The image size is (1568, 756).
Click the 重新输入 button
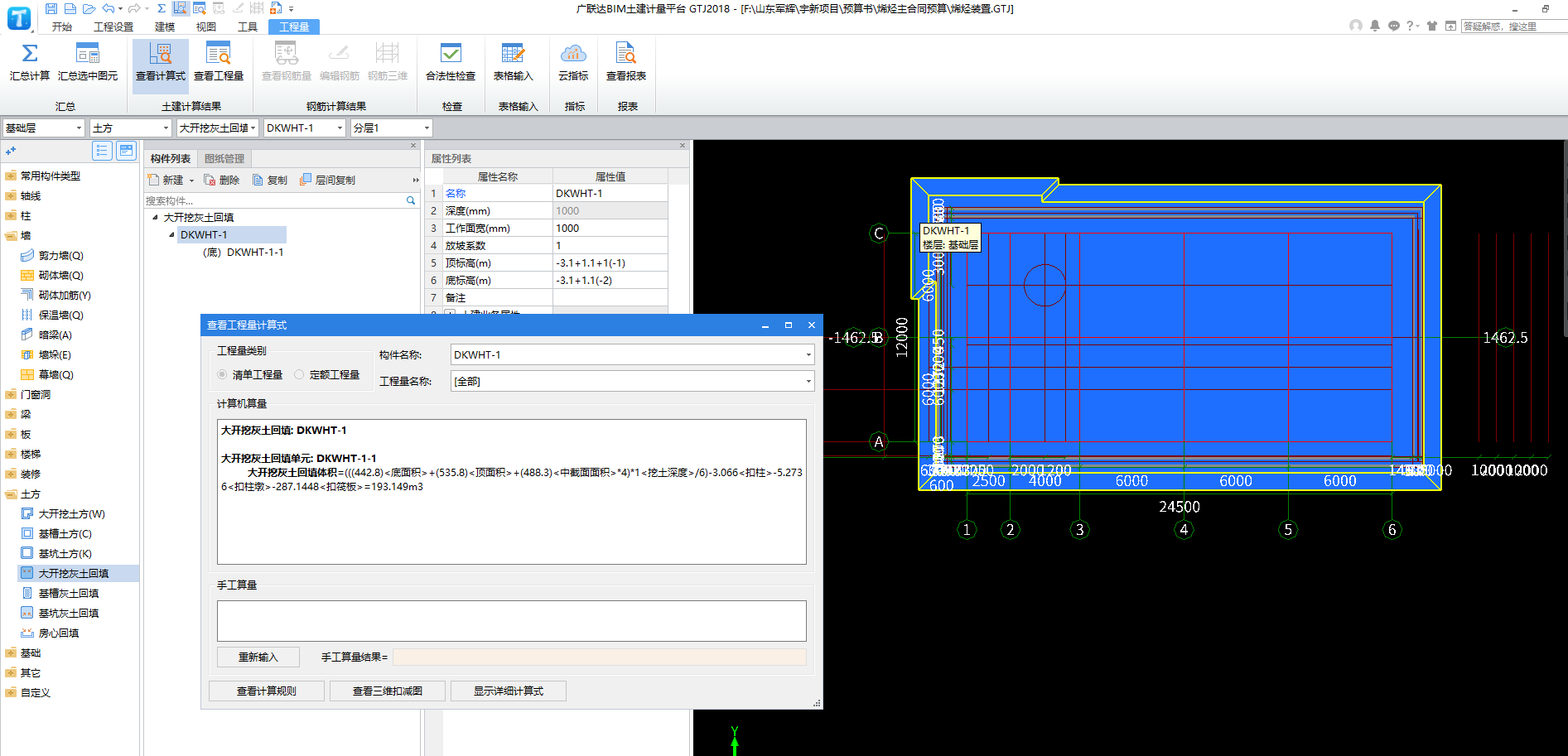click(258, 657)
